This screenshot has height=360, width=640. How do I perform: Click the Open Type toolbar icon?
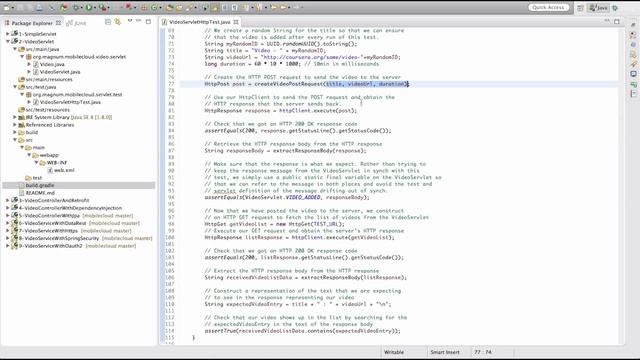[169, 7]
